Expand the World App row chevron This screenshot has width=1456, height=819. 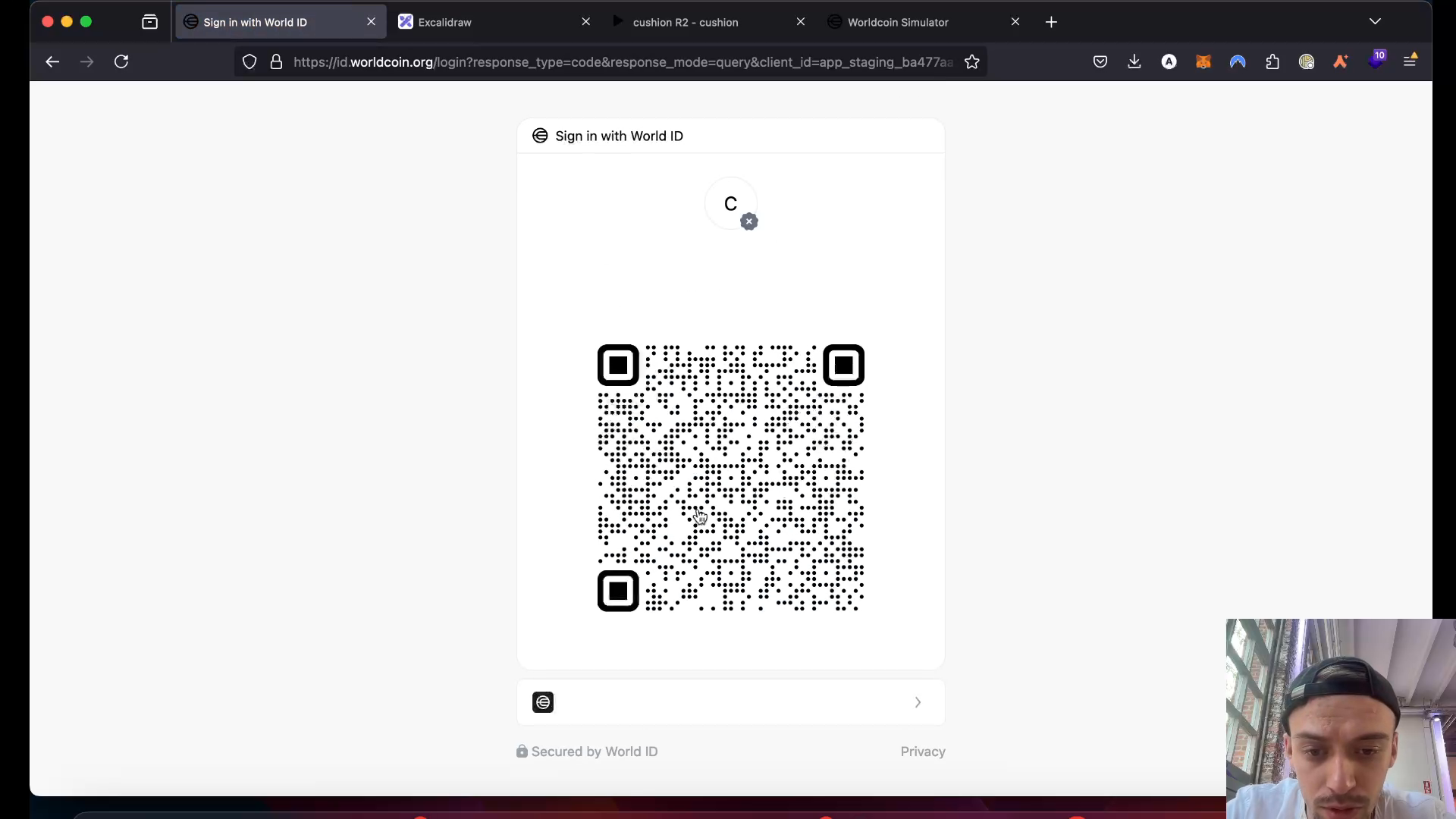(x=918, y=702)
